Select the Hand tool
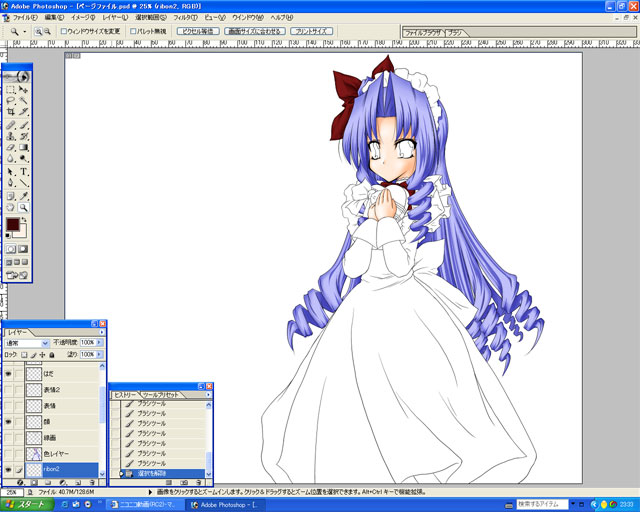The image size is (640, 512). [11, 207]
